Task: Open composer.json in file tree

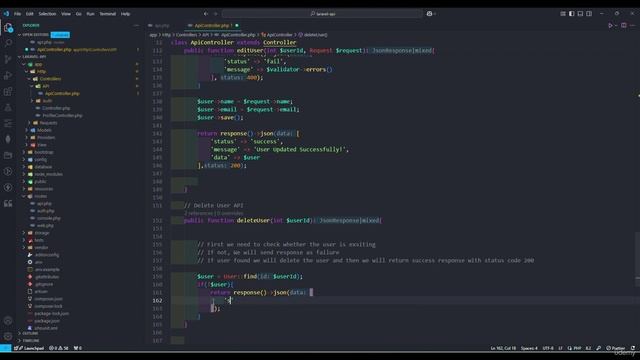Action: [48, 299]
